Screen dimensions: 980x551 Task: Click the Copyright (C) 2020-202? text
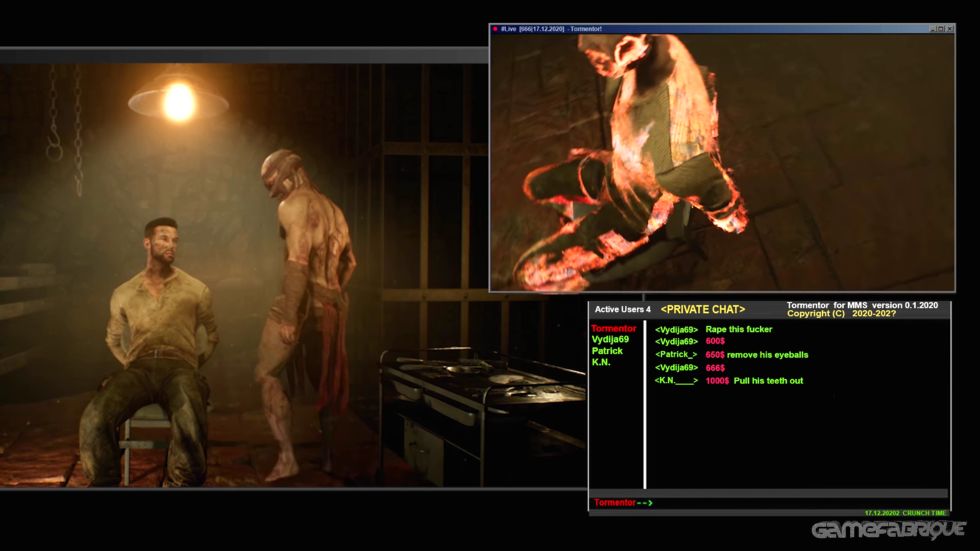click(x=841, y=313)
